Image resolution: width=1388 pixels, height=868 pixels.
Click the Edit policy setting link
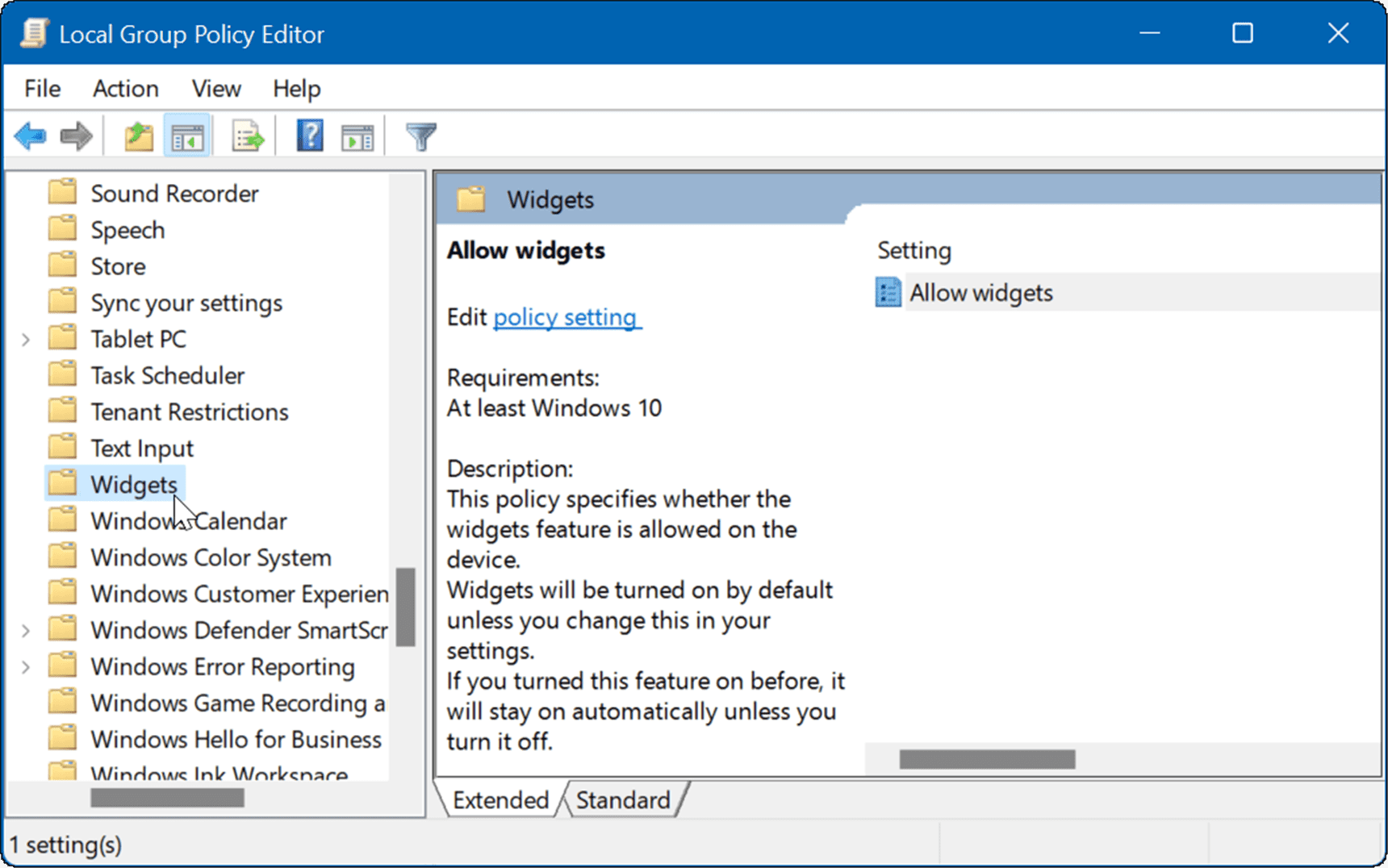tap(566, 317)
